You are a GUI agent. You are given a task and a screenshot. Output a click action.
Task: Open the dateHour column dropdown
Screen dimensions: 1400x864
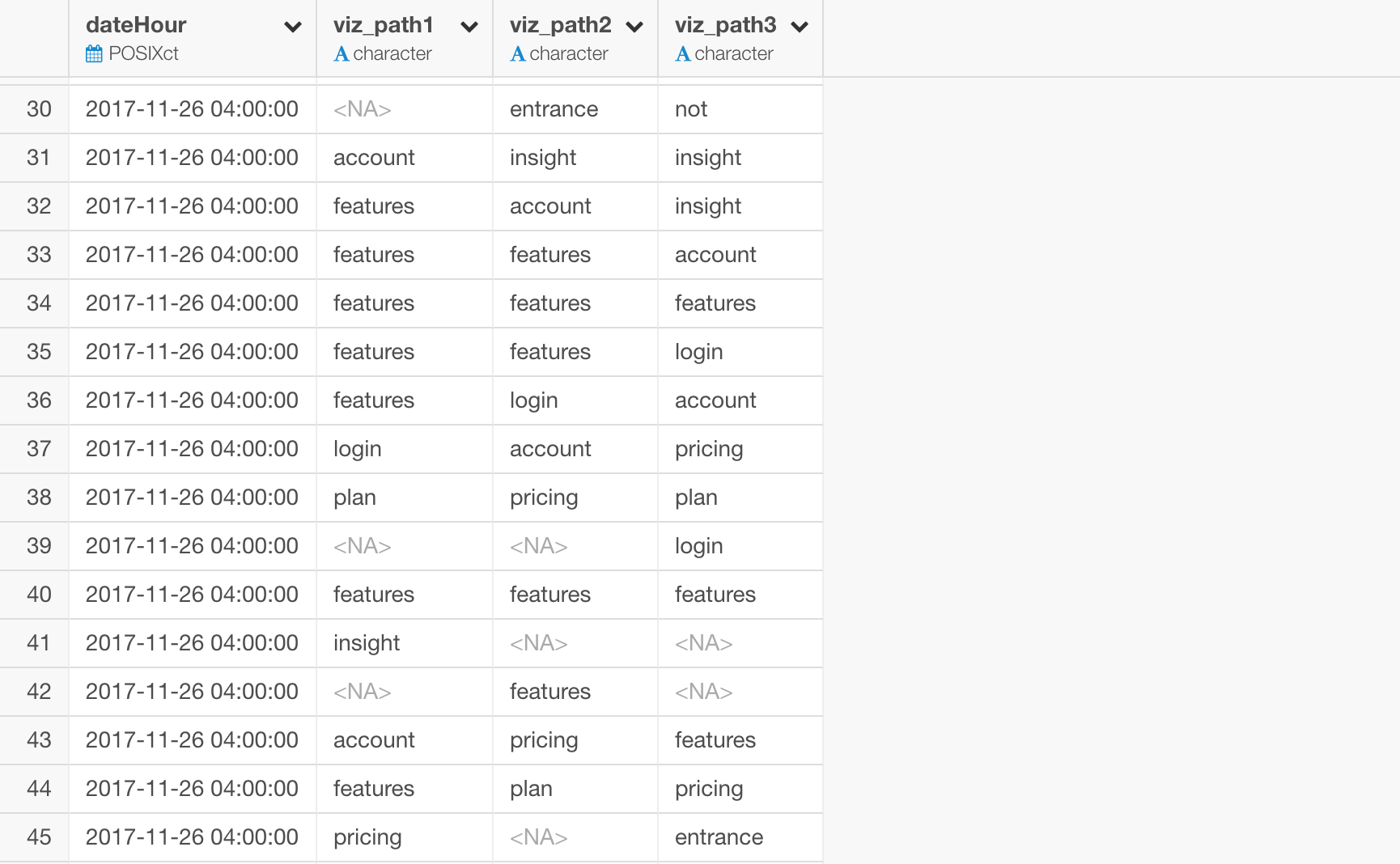click(291, 27)
